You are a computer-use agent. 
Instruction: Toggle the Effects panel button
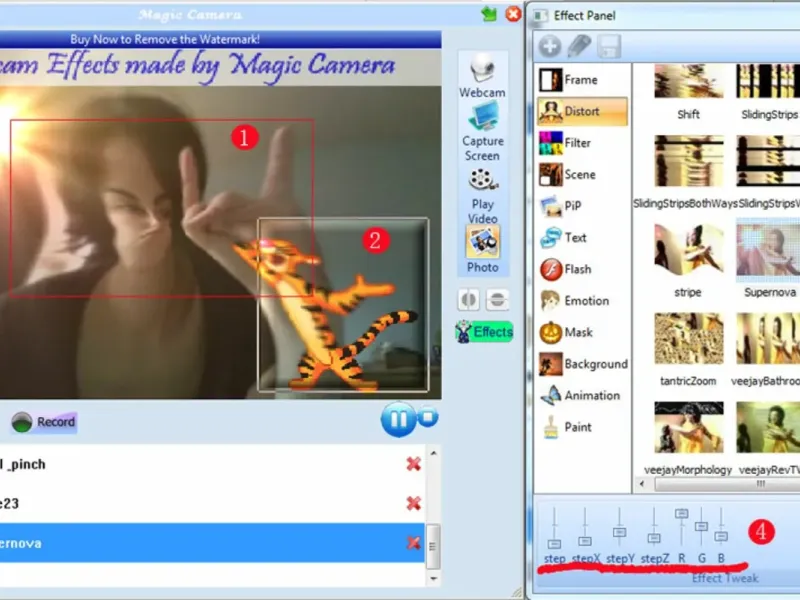coord(484,332)
